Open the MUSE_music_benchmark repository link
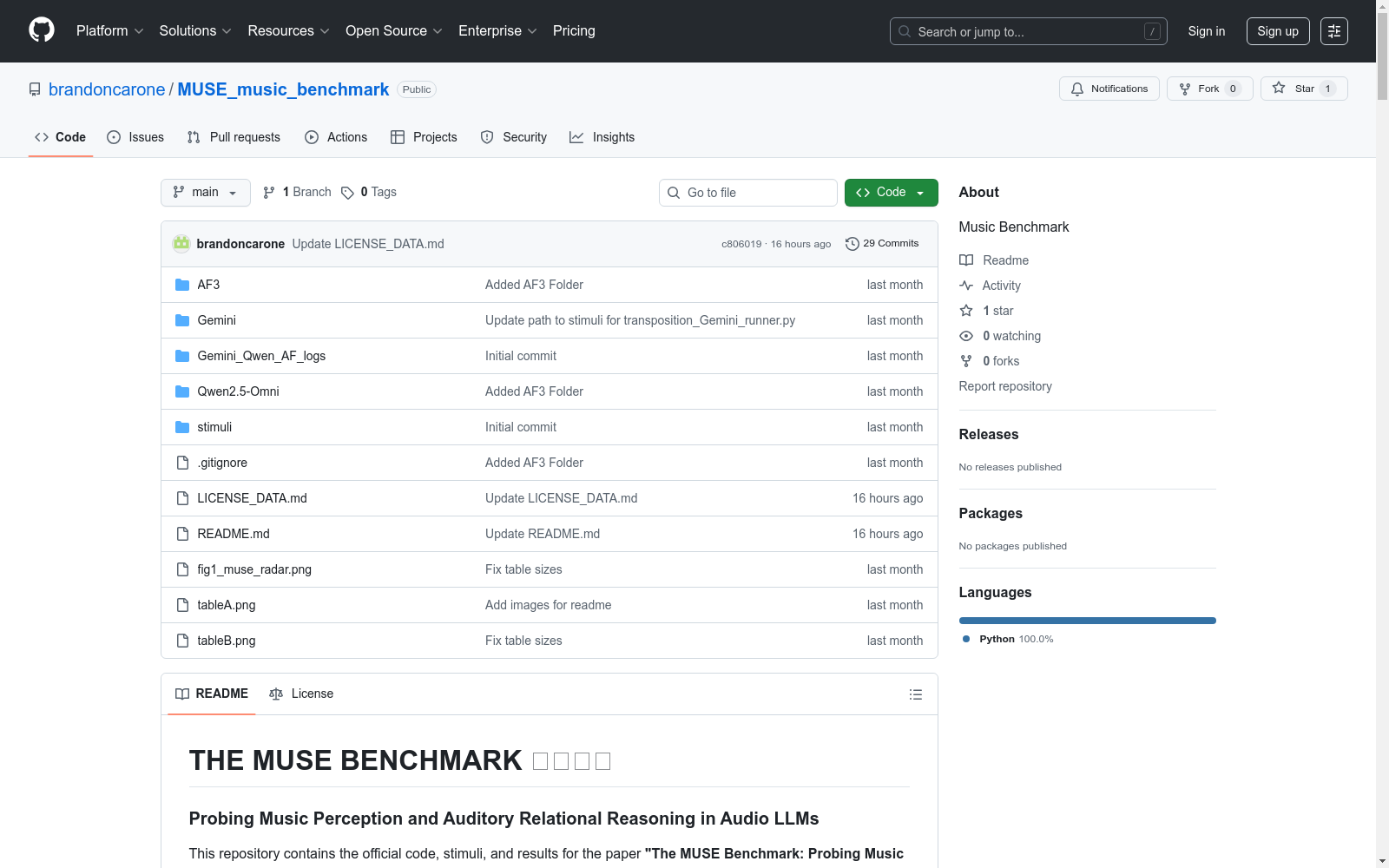Image resolution: width=1389 pixels, height=868 pixels. [x=283, y=89]
